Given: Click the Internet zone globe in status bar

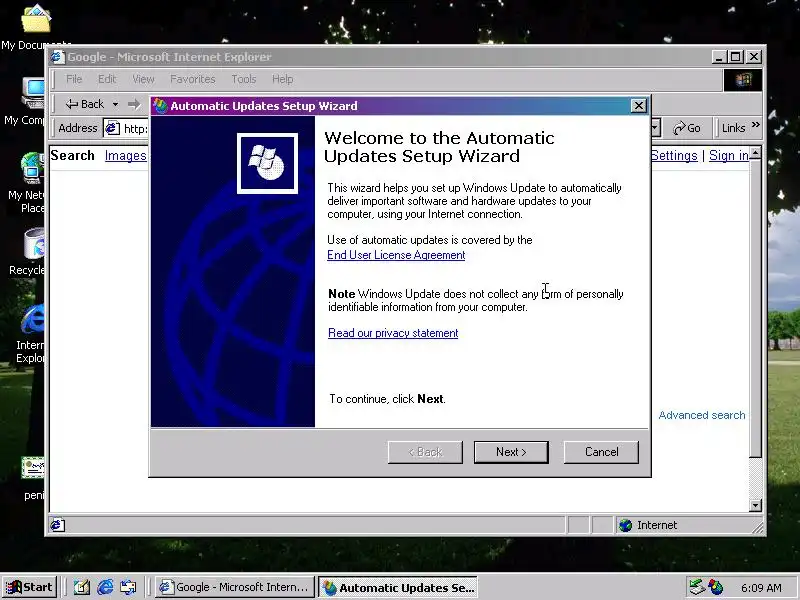Looking at the screenshot, I should pyautogui.click(x=626, y=525).
